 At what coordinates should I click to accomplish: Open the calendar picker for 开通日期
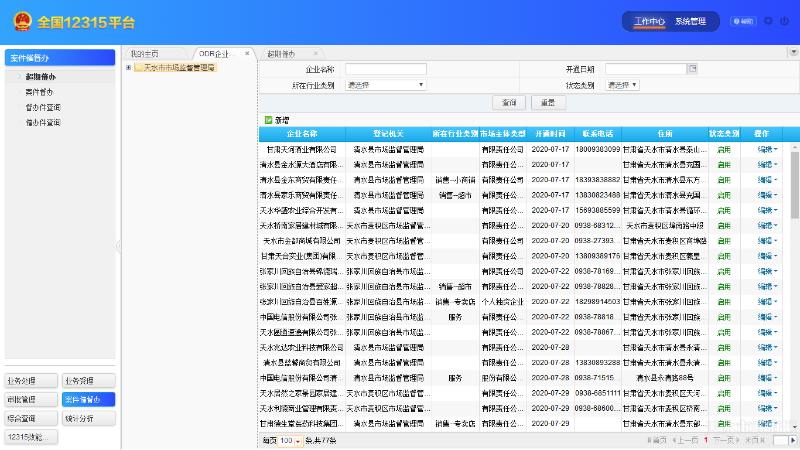693,69
